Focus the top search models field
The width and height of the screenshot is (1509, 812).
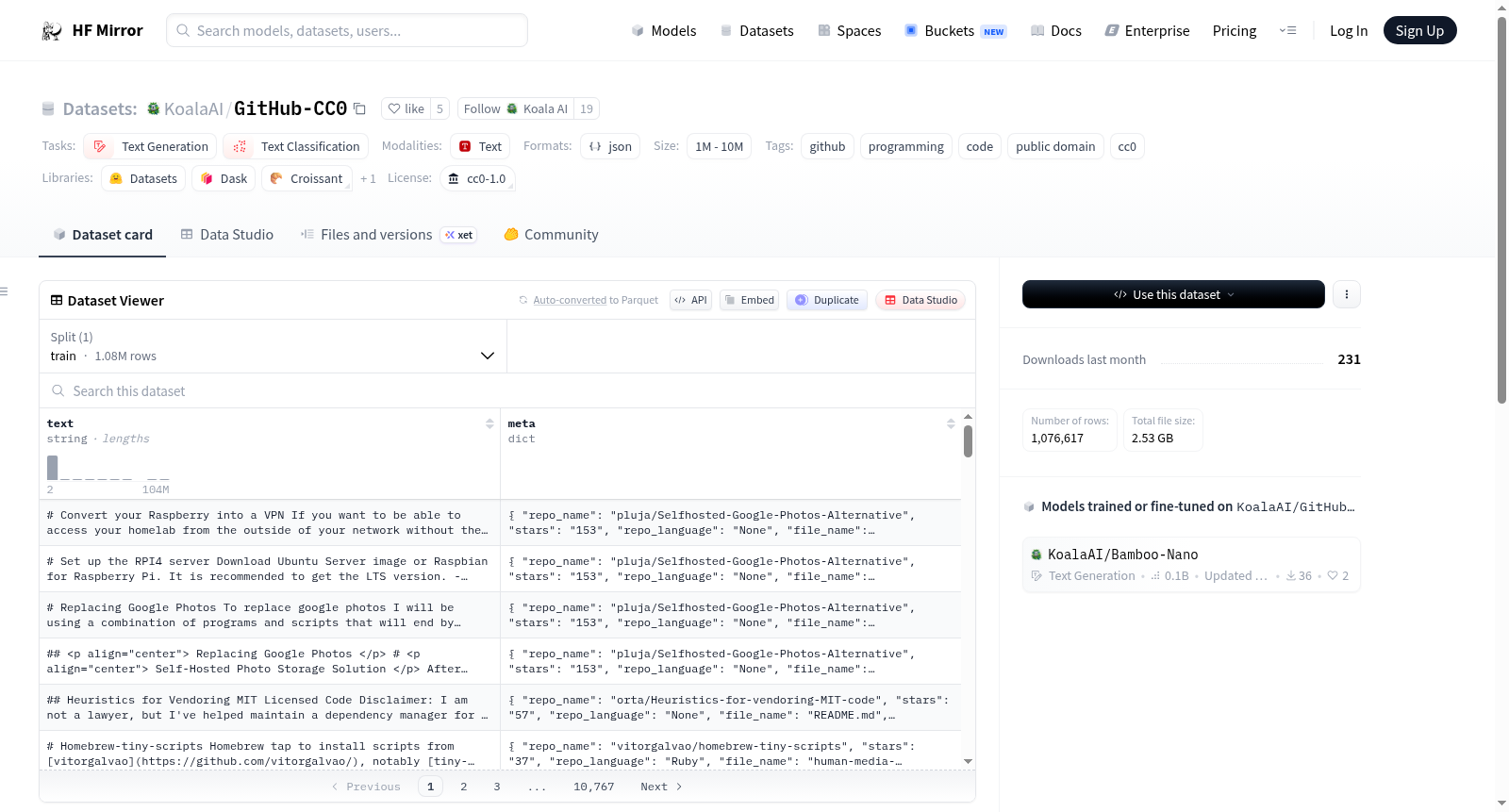[347, 30]
